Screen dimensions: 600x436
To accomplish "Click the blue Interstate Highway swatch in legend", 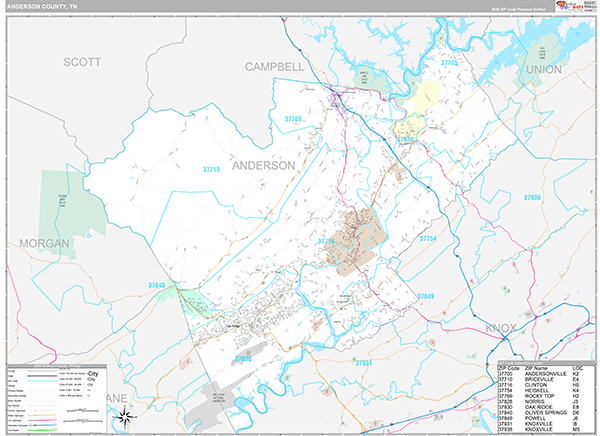I will tap(42, 425).
